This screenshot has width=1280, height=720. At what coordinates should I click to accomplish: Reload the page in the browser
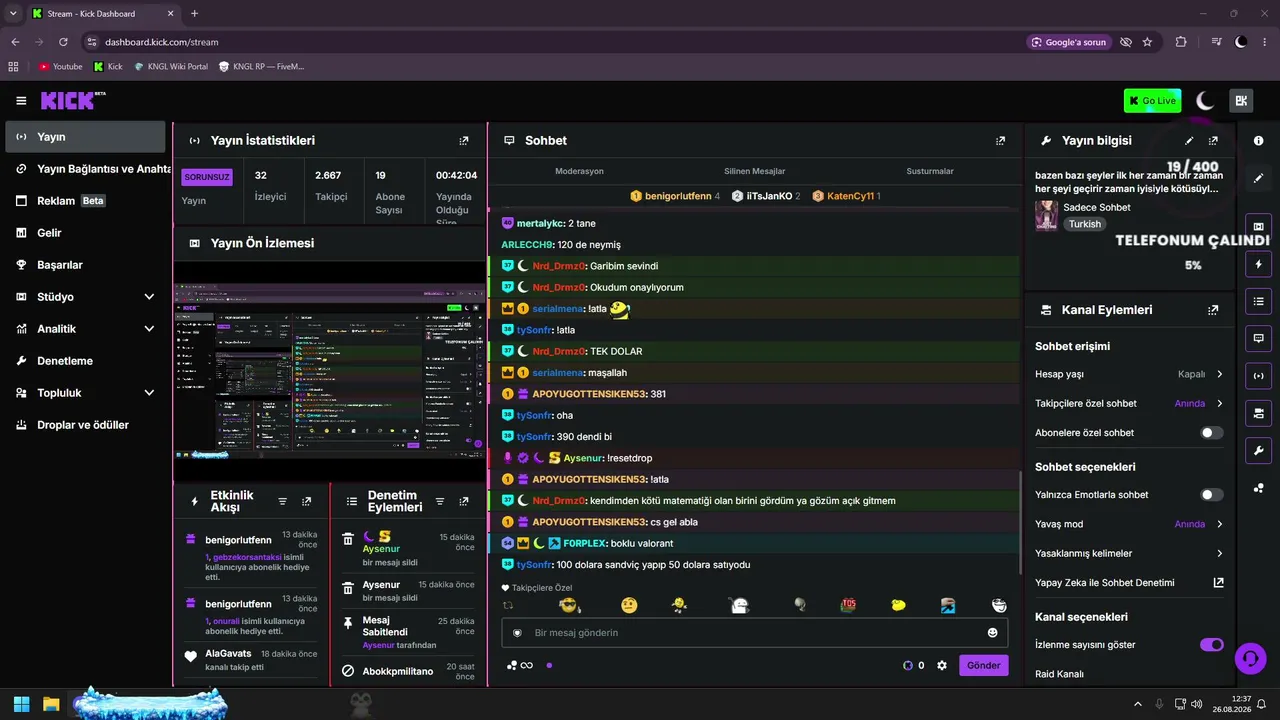[63, 42]
